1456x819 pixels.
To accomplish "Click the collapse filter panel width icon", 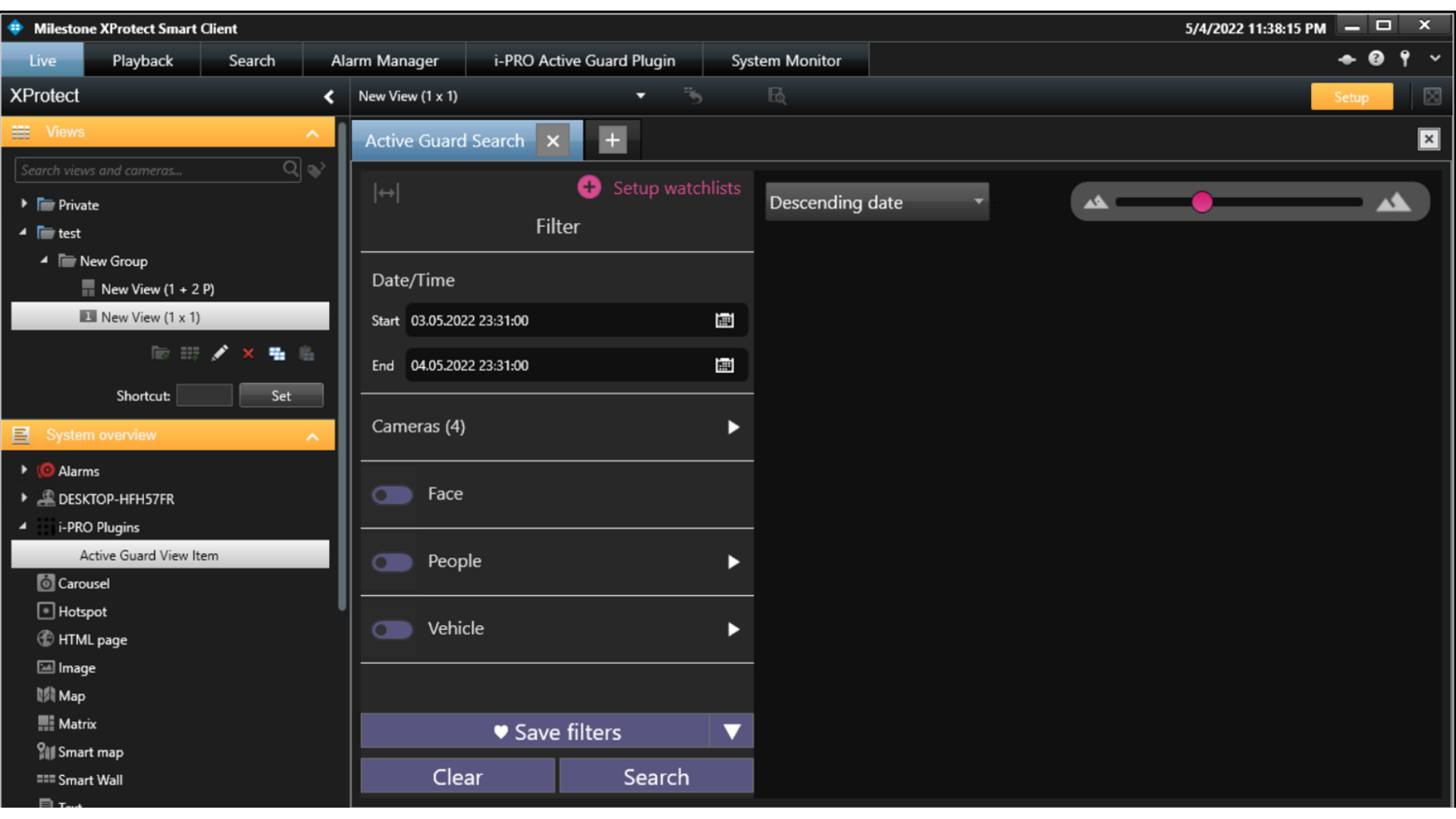I will (386, 193).
